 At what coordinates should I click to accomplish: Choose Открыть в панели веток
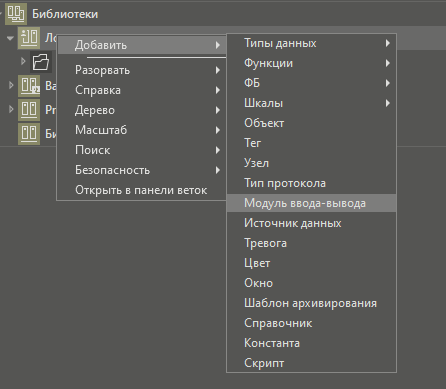coord(142,190)
